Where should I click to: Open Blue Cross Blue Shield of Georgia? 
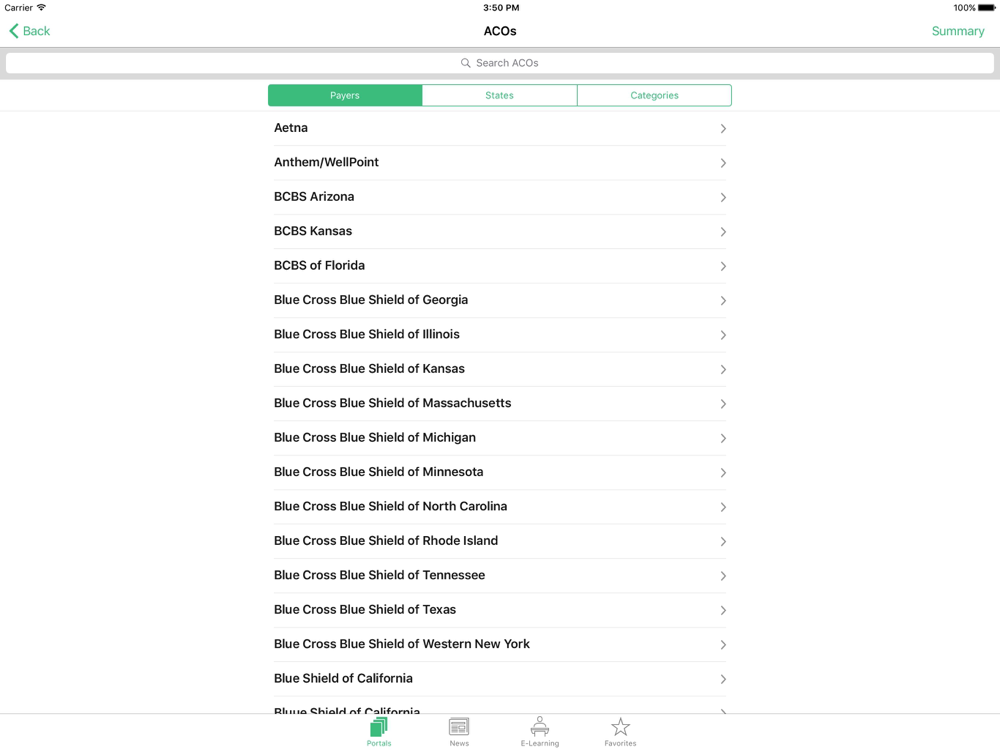[500, 300]
